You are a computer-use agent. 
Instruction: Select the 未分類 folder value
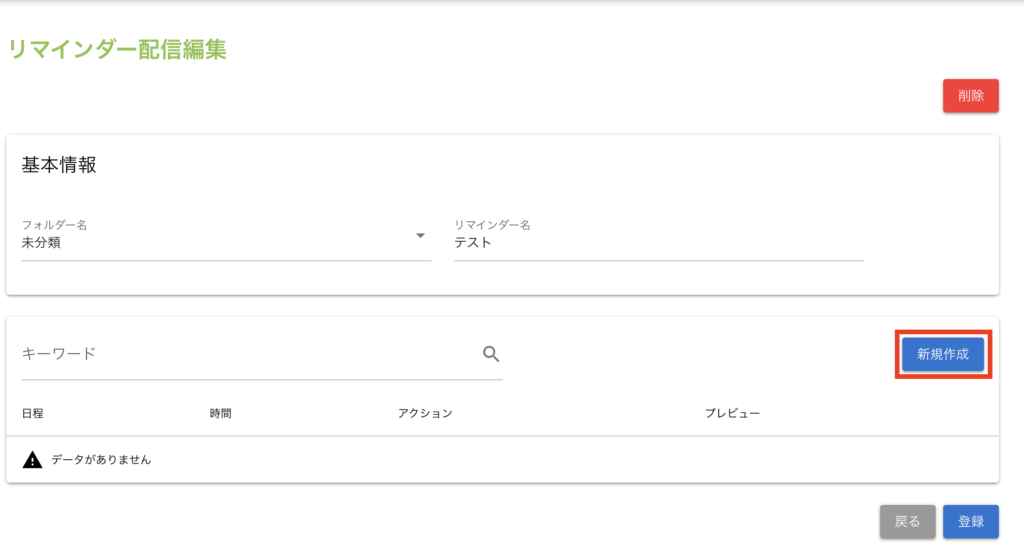pyautogui.click(x=42, y=242)
